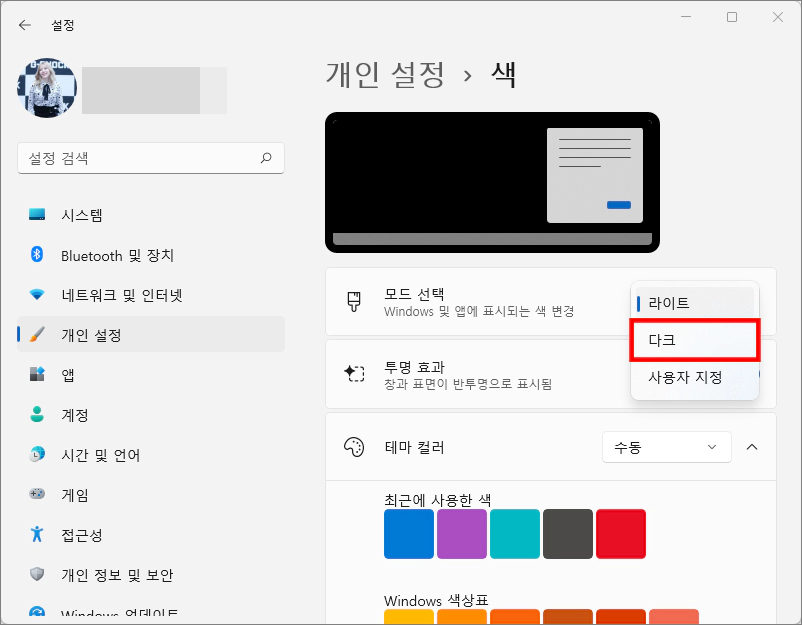Screen dimensions: 802x625
Task: Select 라이트 mode in the dropdown
Action: tap(695, 303)
